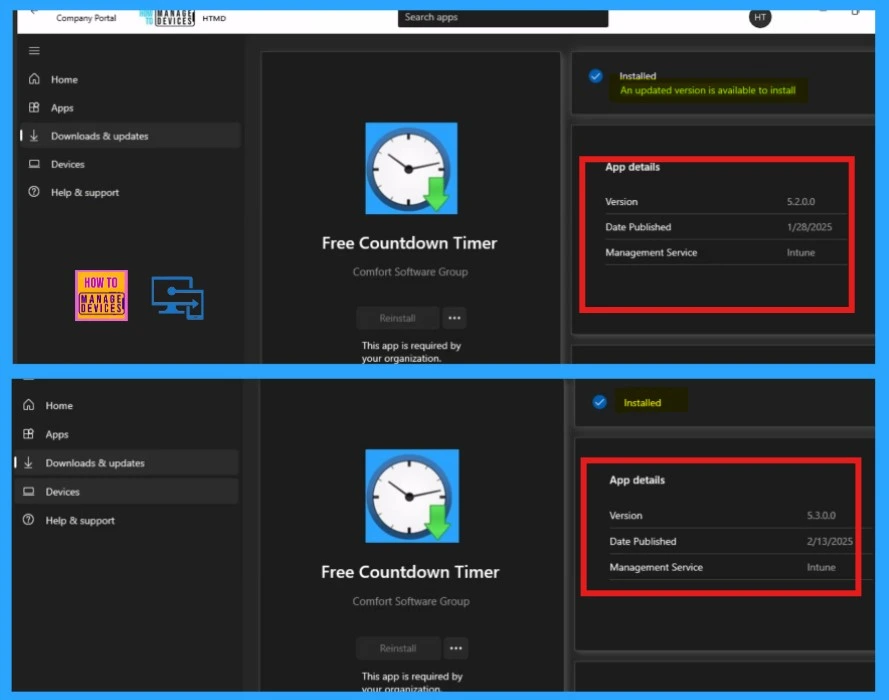Click 'Management Service' label in top screenshot

[x=651, y=253]
